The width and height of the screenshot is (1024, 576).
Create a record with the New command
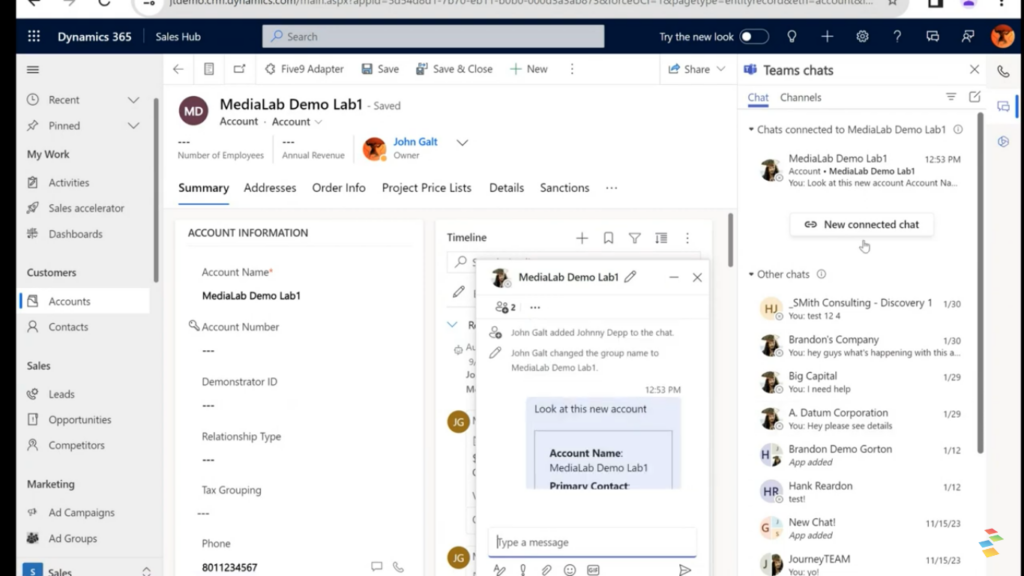pos(528,68)
